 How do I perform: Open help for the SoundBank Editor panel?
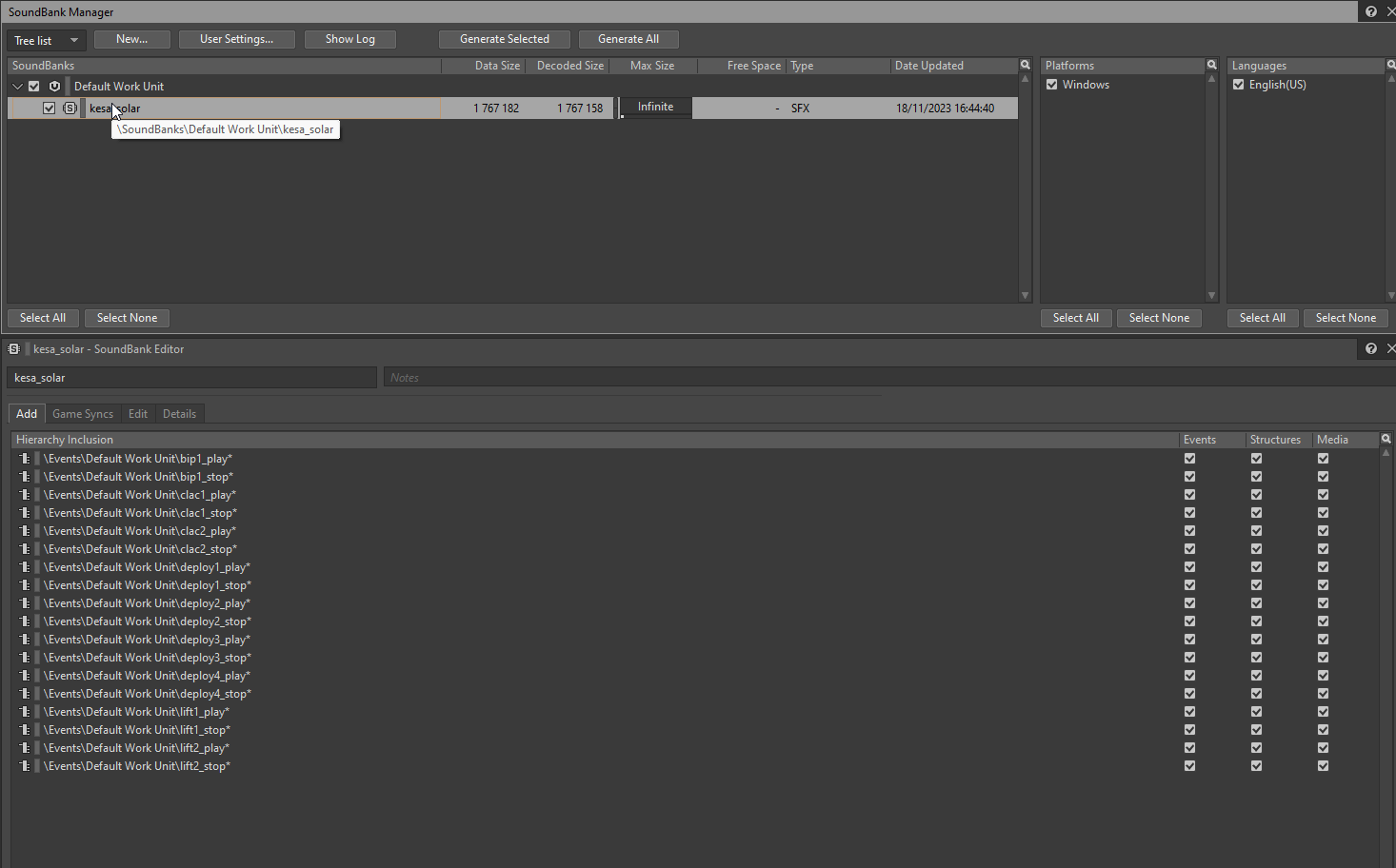[1370, 348]
